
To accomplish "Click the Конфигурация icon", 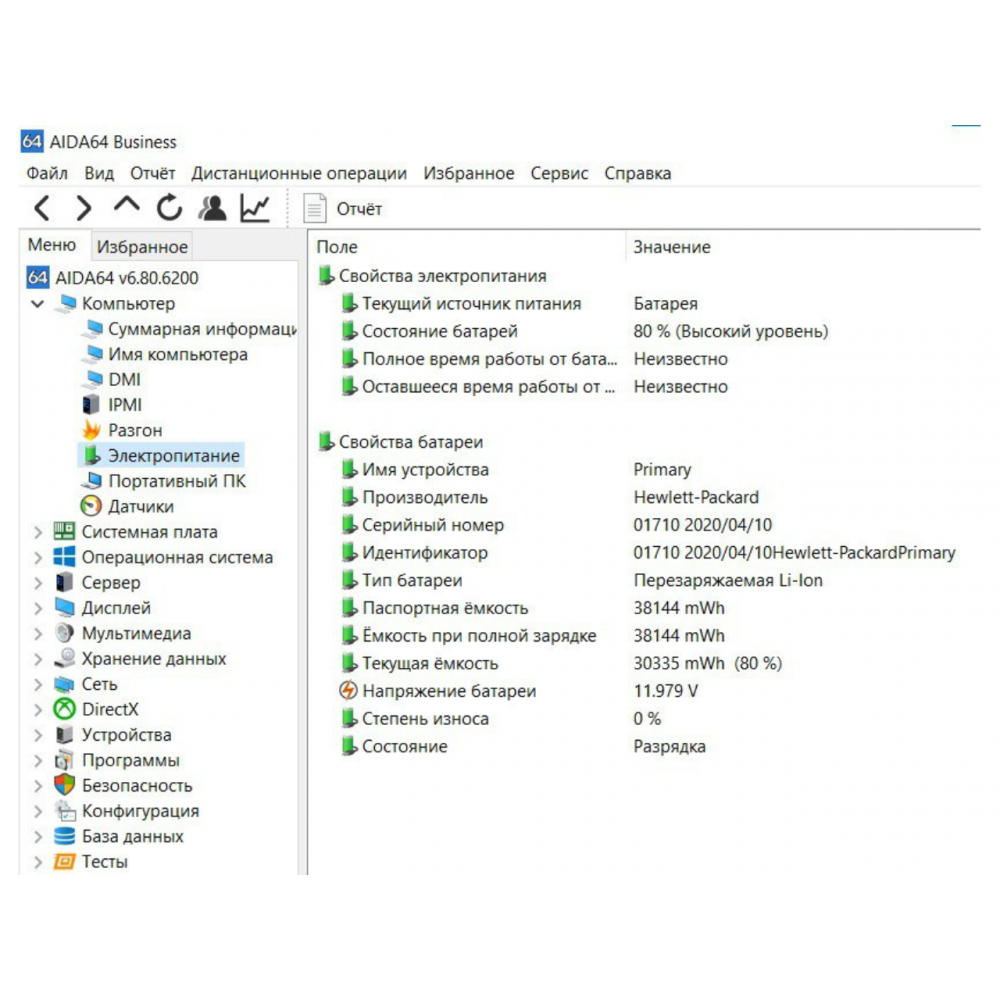I will (x=64, y=811).
